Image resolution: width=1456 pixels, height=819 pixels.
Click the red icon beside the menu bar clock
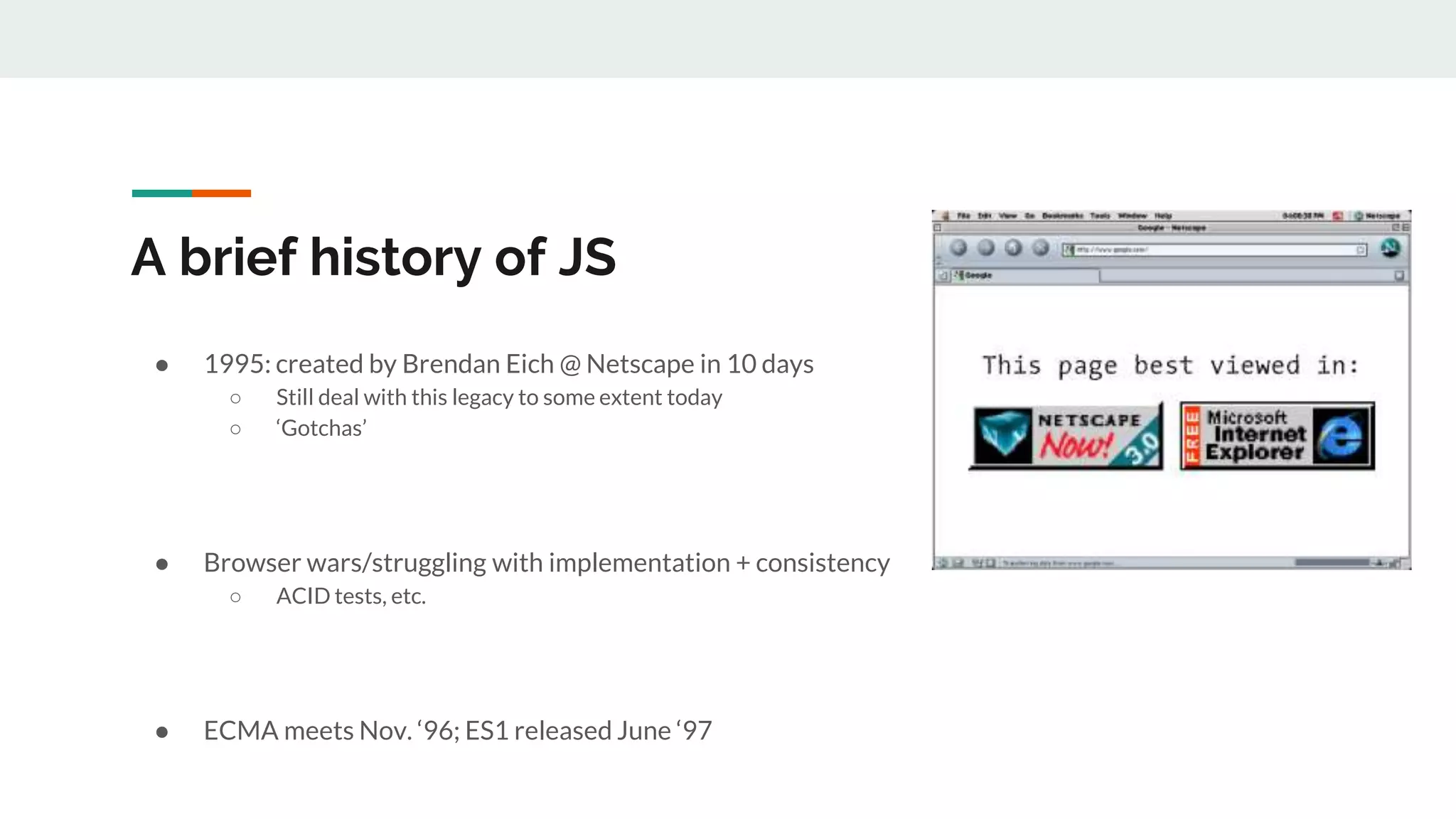tap(1337, 215)
